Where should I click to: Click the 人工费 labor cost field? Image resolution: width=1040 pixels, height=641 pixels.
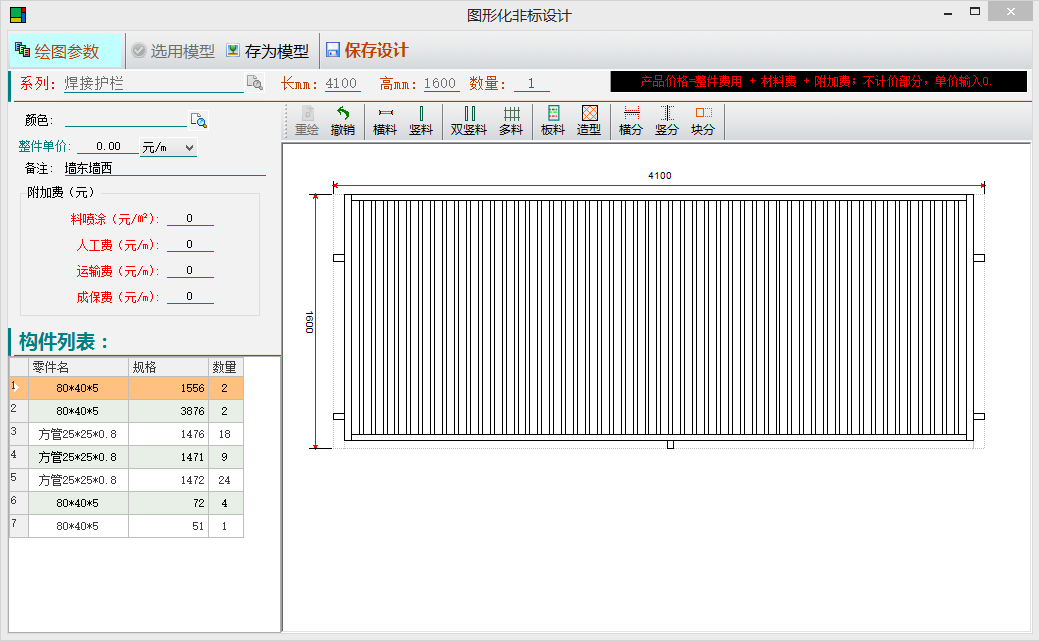pos(190,244)
